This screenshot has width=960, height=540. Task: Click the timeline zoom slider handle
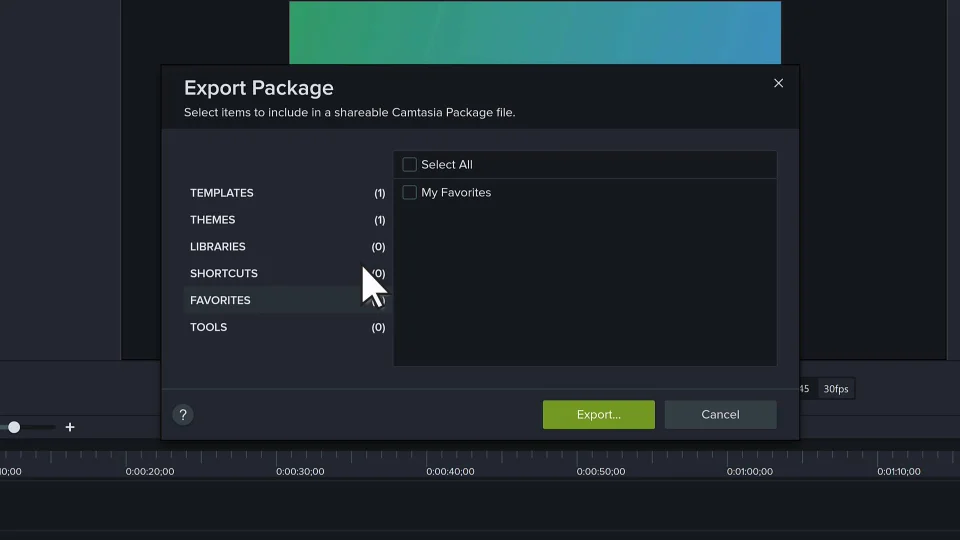pos(14,427)
